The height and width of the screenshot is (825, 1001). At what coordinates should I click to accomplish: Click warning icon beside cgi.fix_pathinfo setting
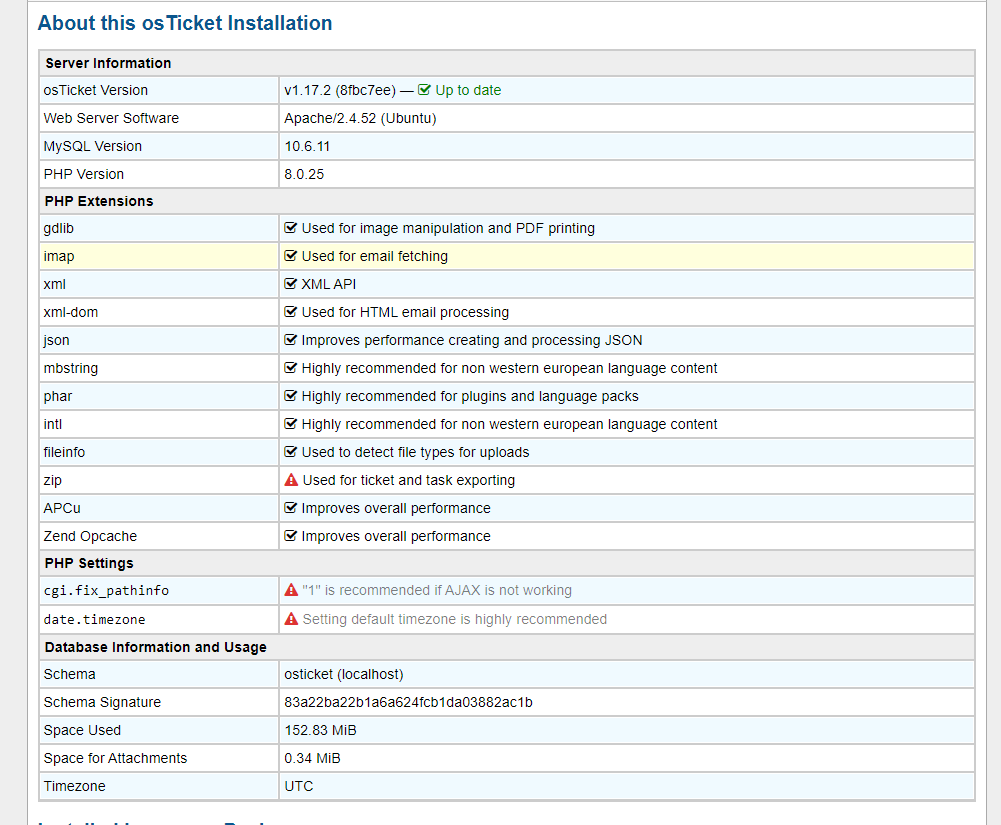coord(291,590)
